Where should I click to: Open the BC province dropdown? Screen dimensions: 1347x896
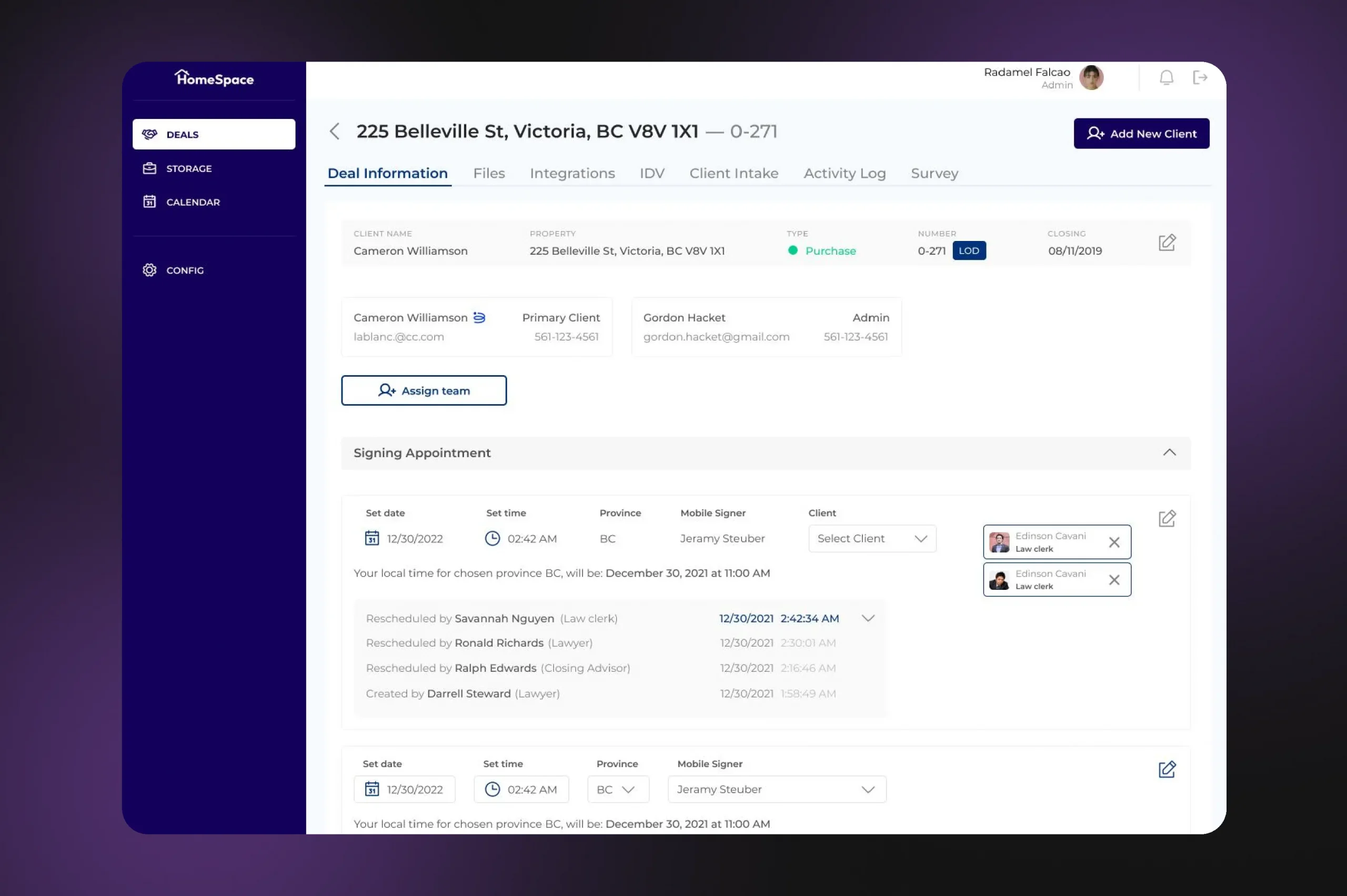(618, 790)
